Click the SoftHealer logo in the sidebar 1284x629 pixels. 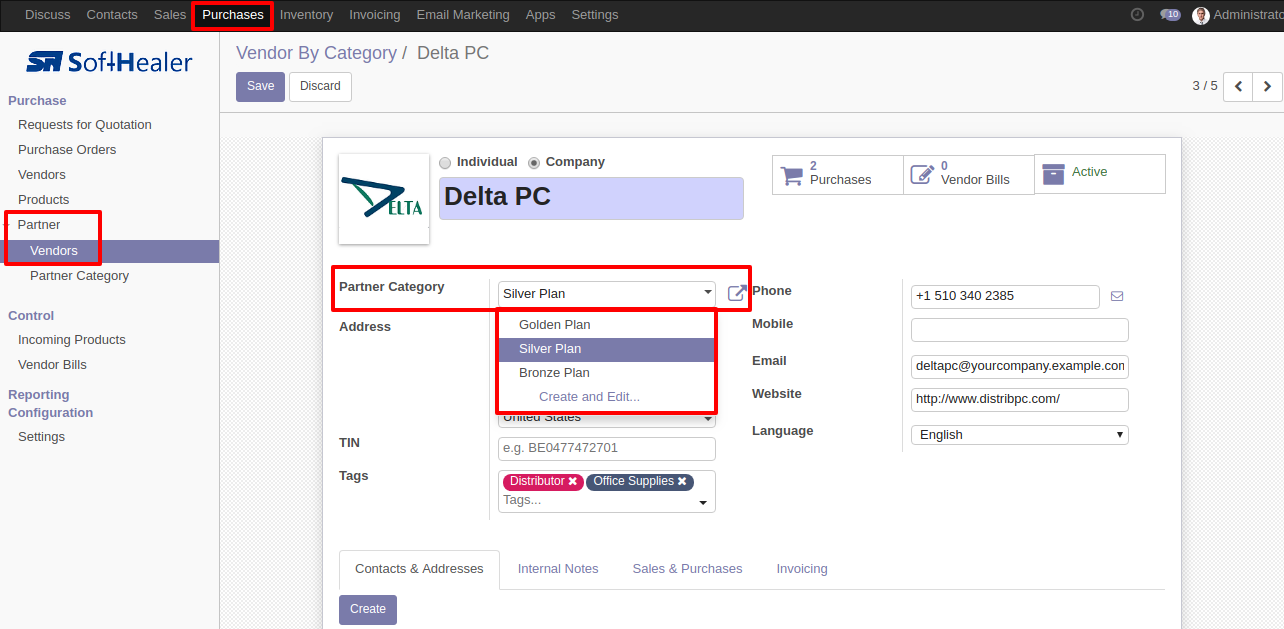(x=109, y=62)
